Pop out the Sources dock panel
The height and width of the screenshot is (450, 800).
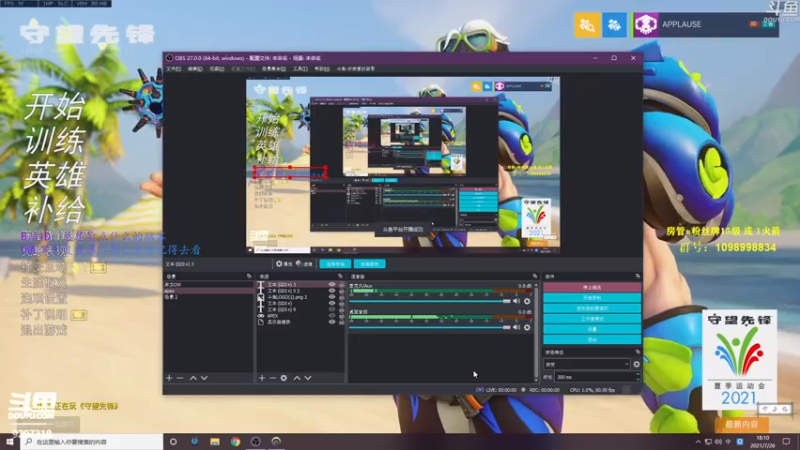coord(340,276)
